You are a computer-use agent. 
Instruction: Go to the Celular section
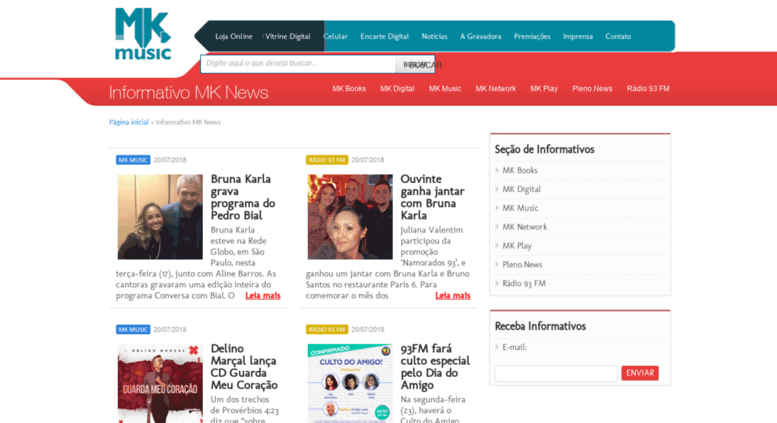[335, 37]
